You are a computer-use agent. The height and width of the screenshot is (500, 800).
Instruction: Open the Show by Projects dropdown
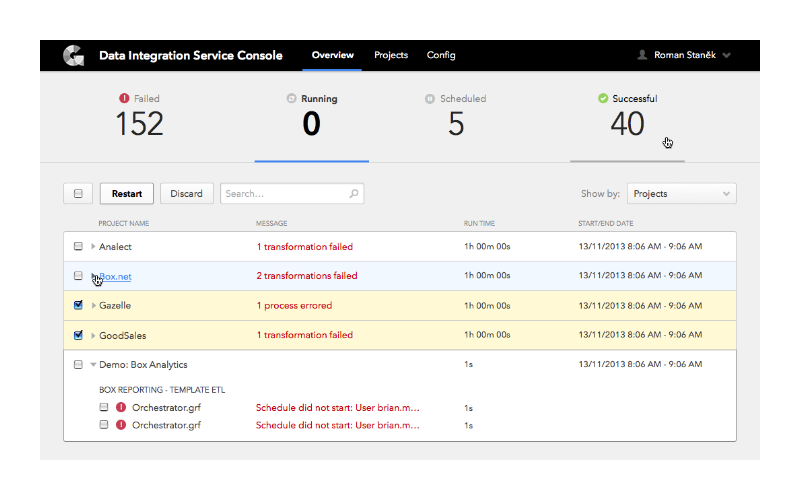pyautogui.click(x=682, y=193)
